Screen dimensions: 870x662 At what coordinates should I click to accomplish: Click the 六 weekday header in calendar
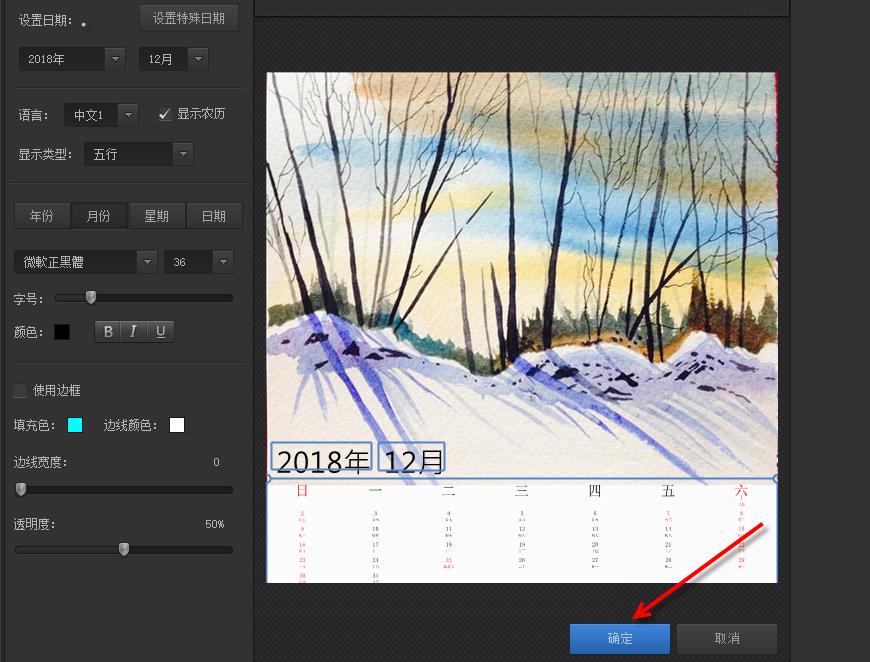pos(741,491)
